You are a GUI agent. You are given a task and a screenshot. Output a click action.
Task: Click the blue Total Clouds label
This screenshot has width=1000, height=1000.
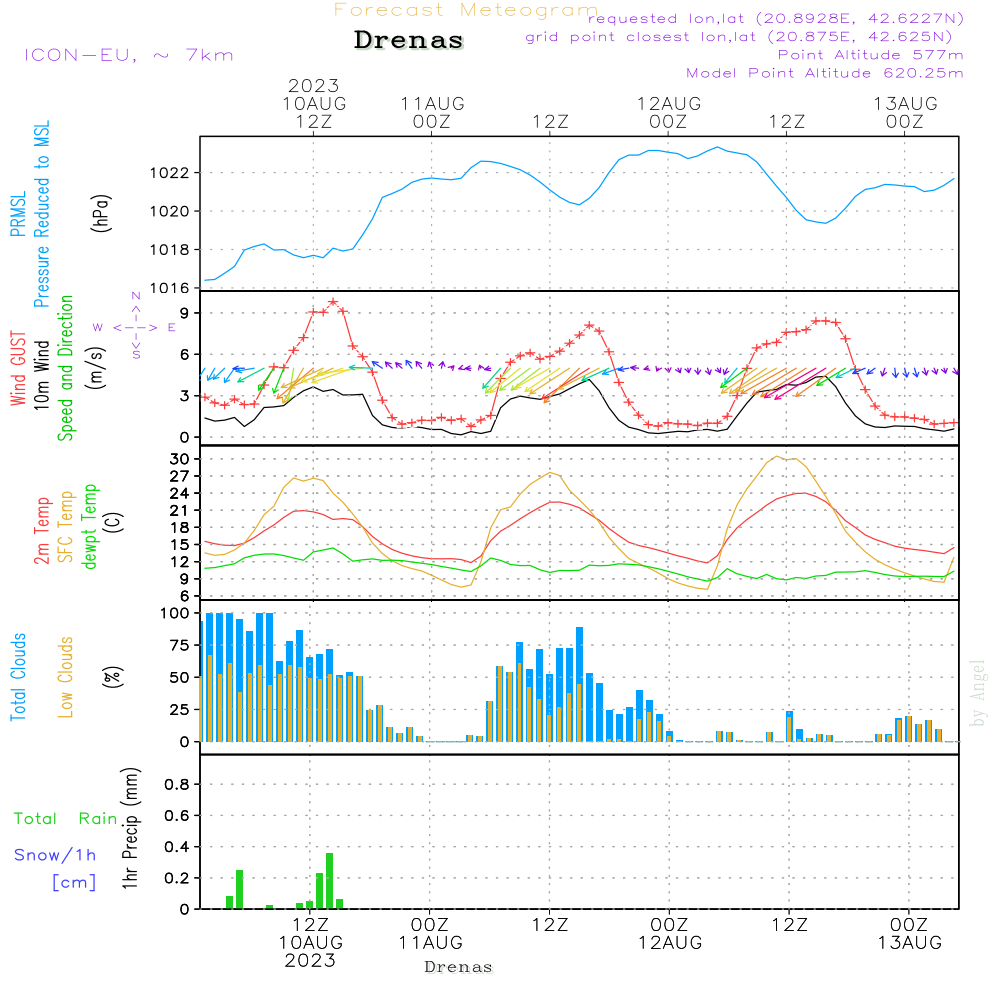(18, 677)
